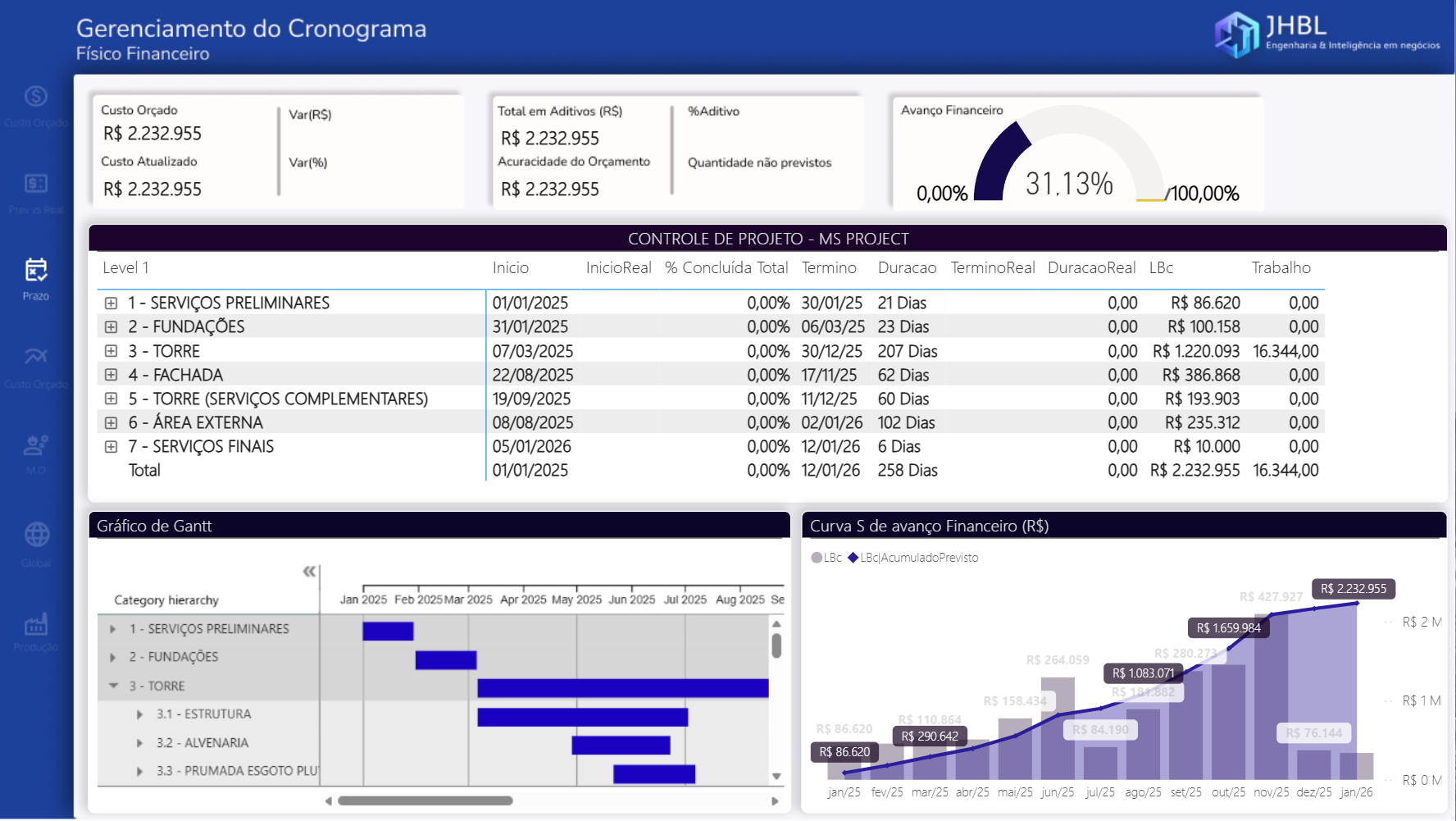1456x821 pixels.
Task: Open the Prev vs Real sidebar icon
Action: [35, 184]
